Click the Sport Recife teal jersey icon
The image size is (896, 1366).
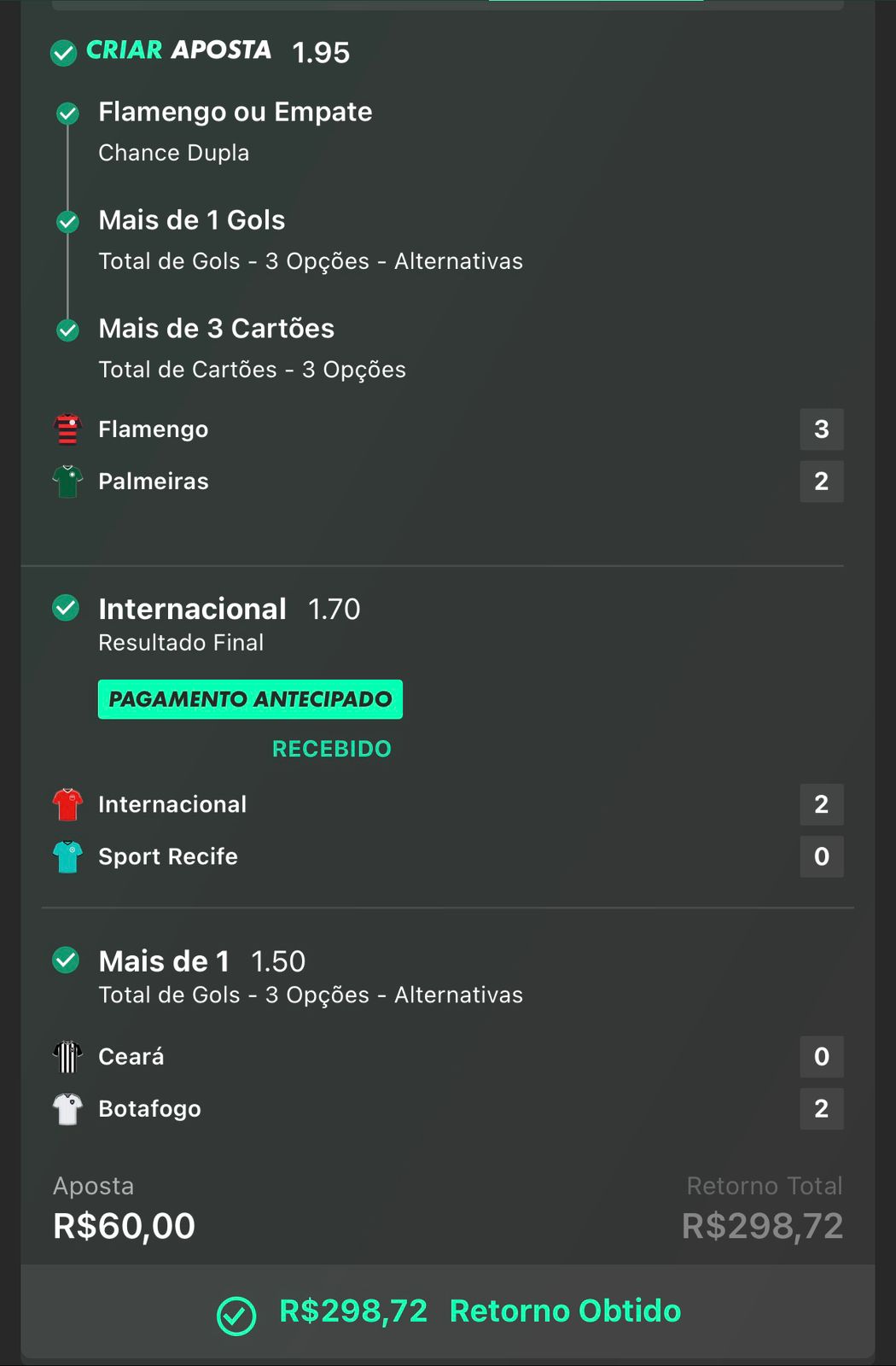pyautogui.click(x=67, y=856)
